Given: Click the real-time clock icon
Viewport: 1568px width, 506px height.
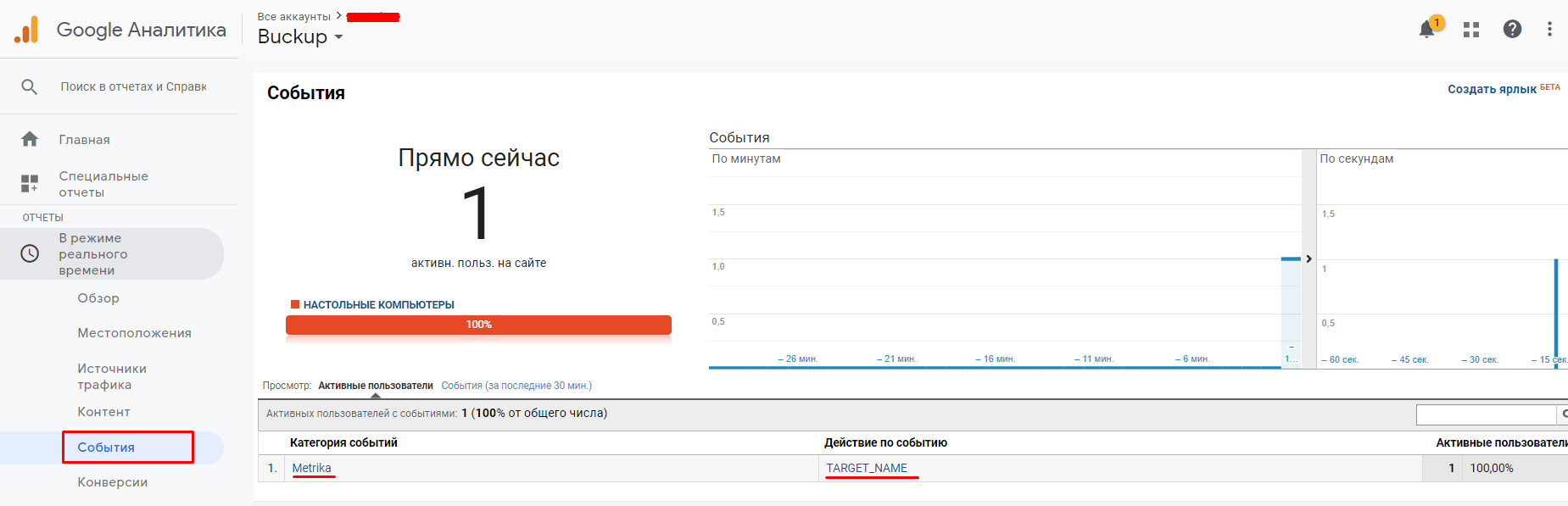Looking at the screenshot, I should tap(30, 253).
